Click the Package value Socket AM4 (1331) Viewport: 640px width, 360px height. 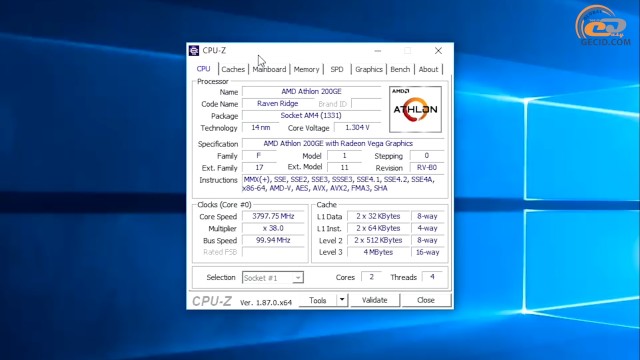coord(311,116)
